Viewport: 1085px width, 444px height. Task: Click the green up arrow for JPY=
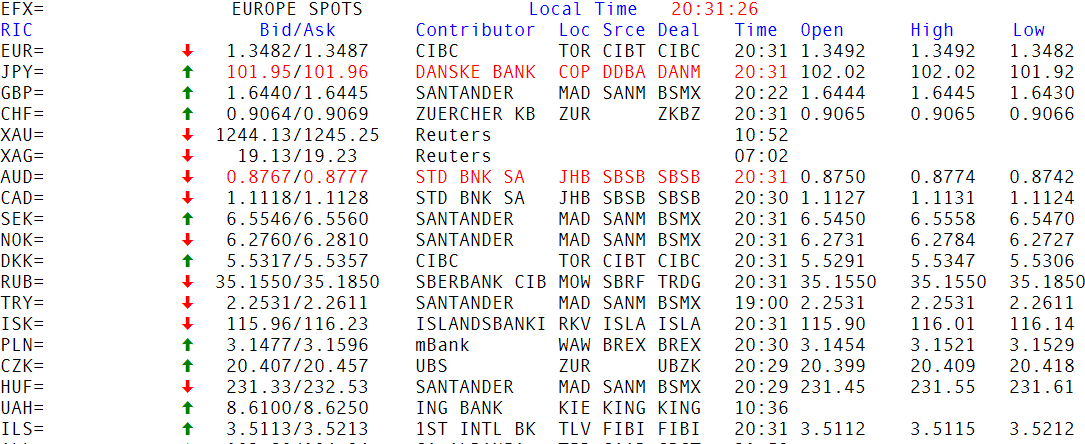pyautogui.click(x=188, y=72)
